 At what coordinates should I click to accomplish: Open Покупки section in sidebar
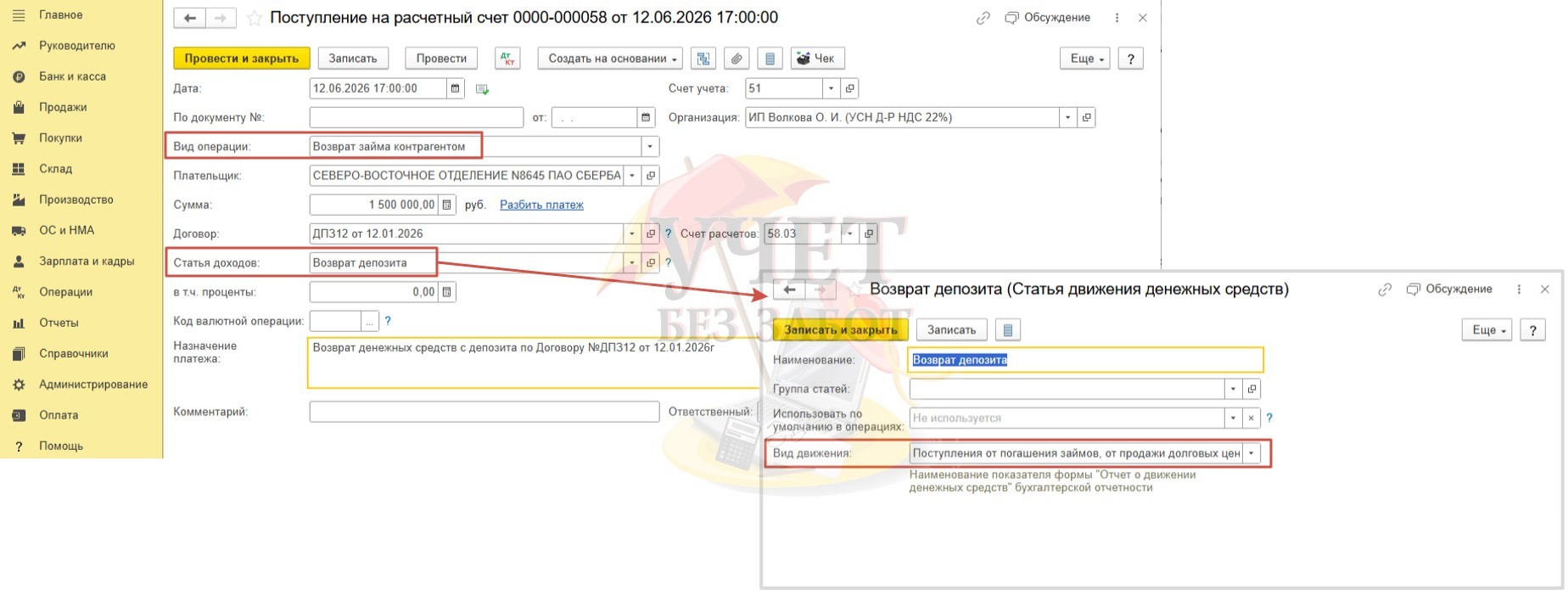tap(60, 138)
